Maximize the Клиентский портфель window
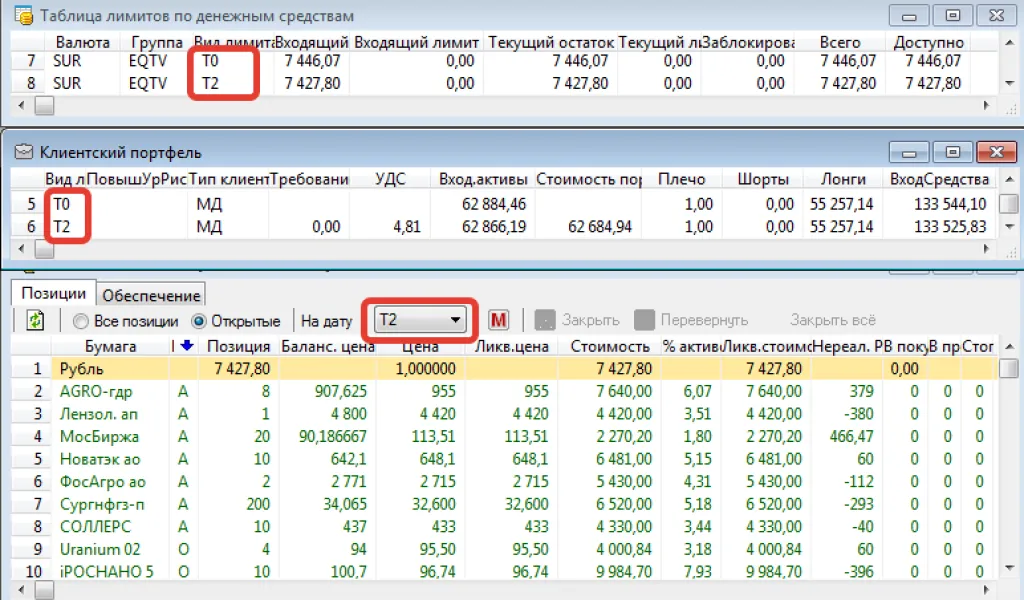The height and width of the screenshot is (600, 1024). 953,153
